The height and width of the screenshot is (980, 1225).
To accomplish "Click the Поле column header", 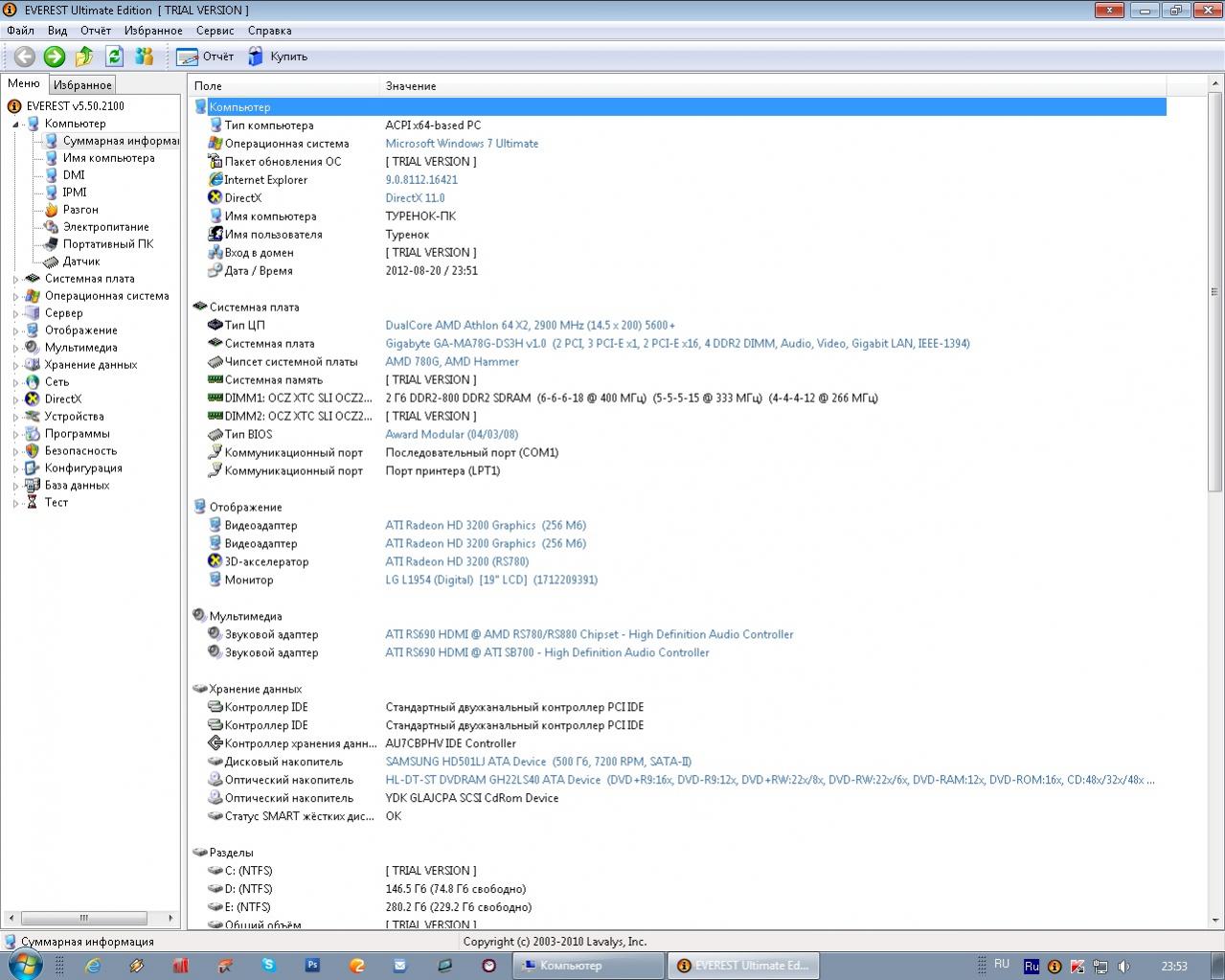I will (284, 86).
